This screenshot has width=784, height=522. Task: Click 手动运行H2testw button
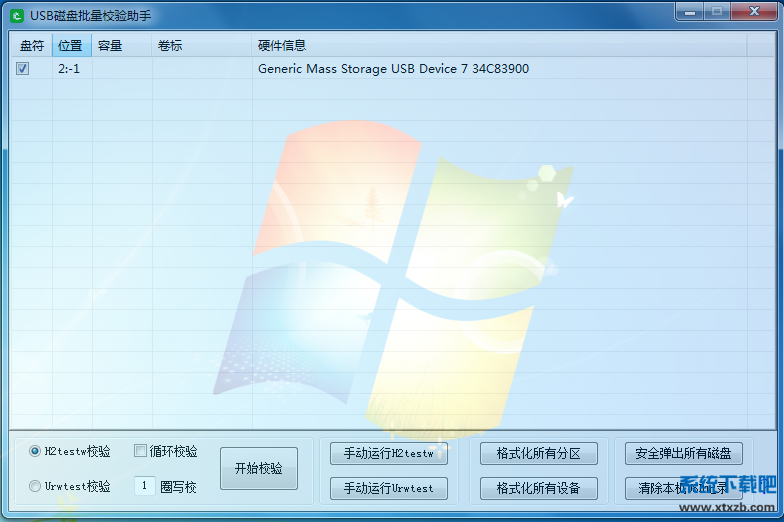click(388, 454)
